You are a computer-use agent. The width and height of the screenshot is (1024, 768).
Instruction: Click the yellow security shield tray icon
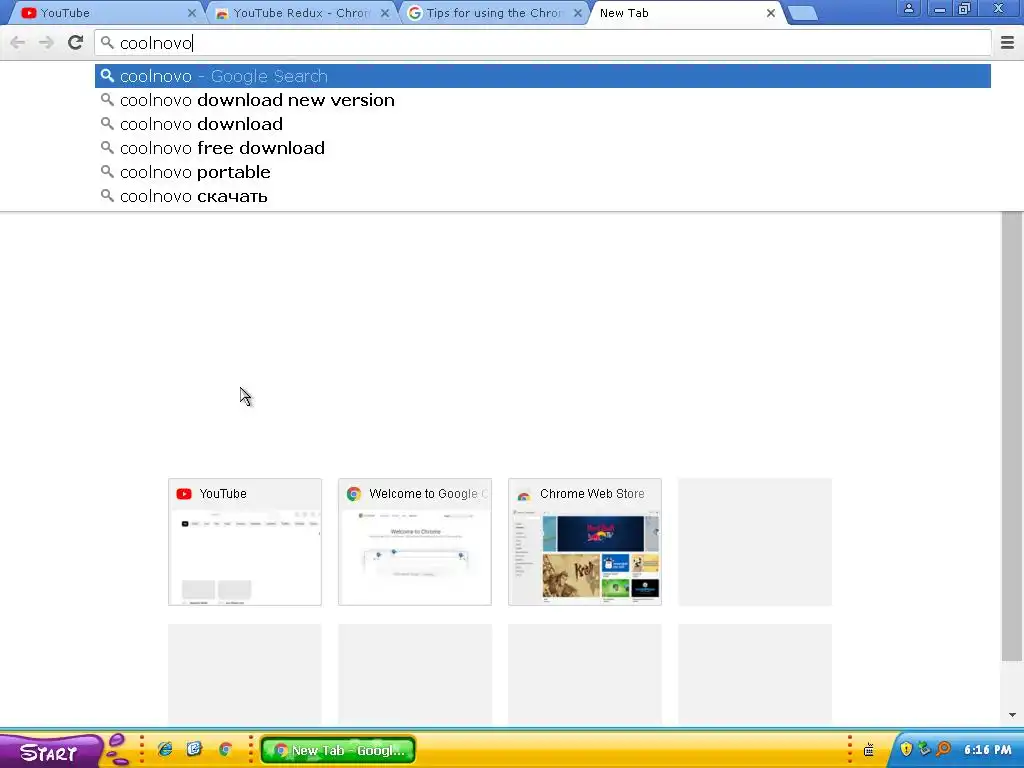[906, 749]
